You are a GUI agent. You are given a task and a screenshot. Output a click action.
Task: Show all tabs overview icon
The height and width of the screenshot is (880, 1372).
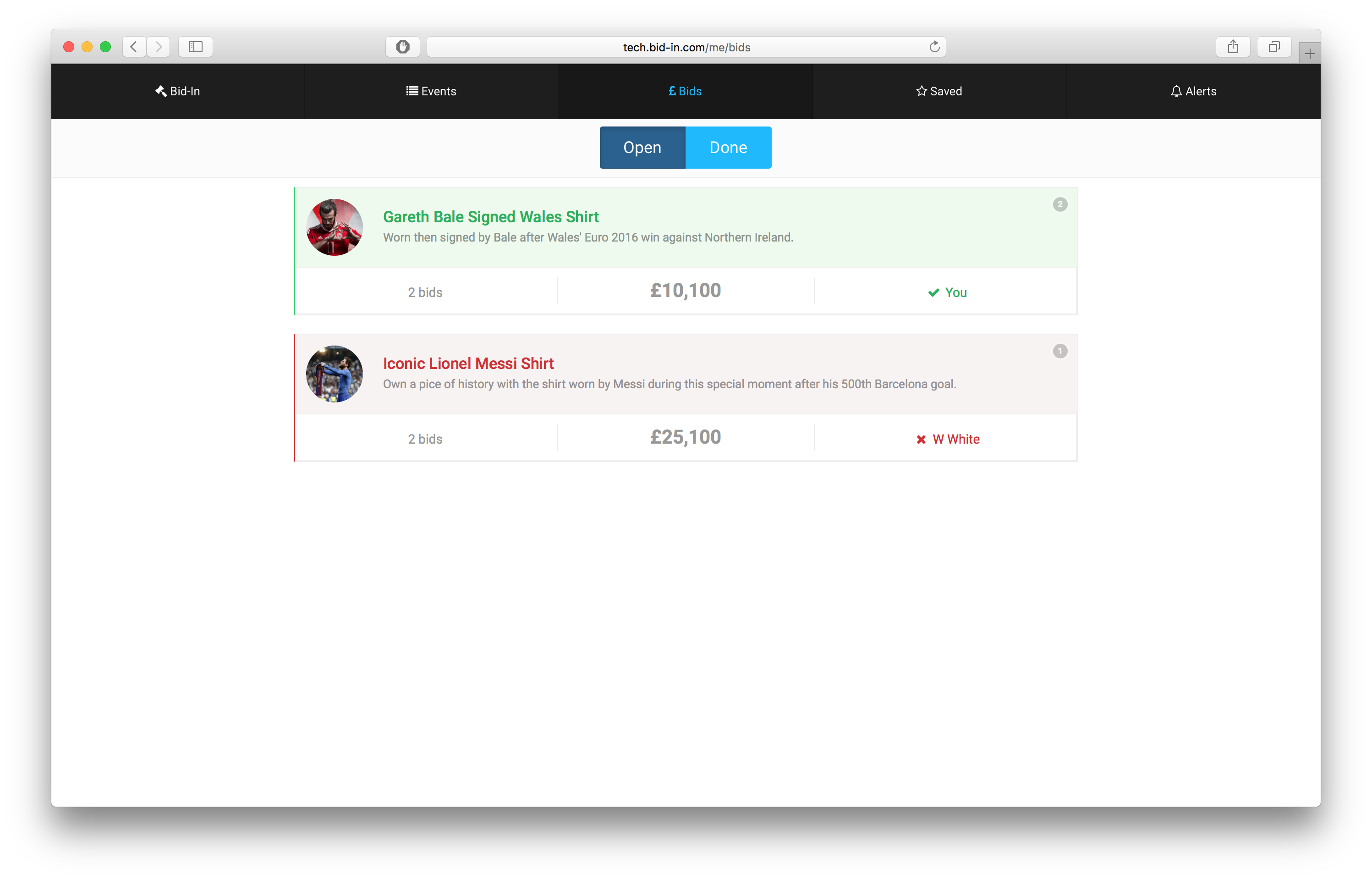click(1274, 47)
